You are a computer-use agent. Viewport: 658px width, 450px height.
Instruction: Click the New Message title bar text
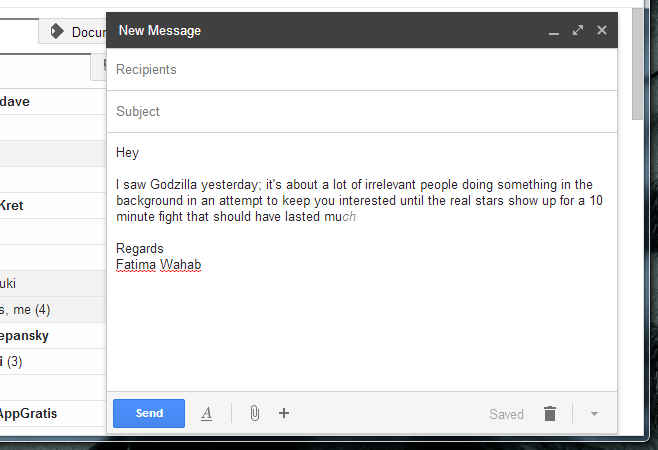click(160, 30)
